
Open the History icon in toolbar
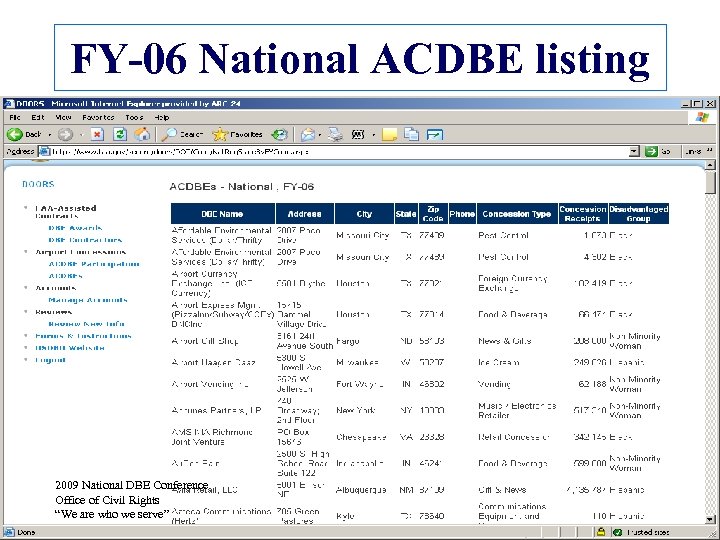coord(279,134)
